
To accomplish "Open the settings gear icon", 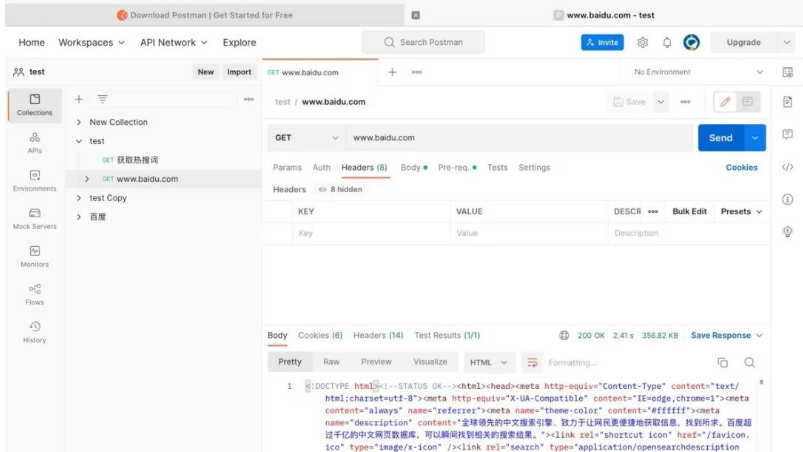I will pyautogui.click(x=643, y=42).
